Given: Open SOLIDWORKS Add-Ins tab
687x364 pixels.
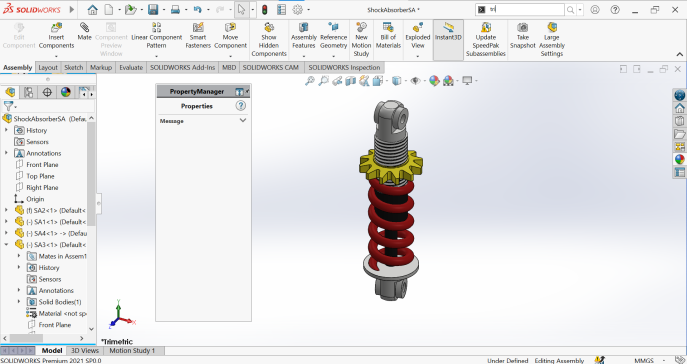Looking at the screenshot, I should point(183,67).
